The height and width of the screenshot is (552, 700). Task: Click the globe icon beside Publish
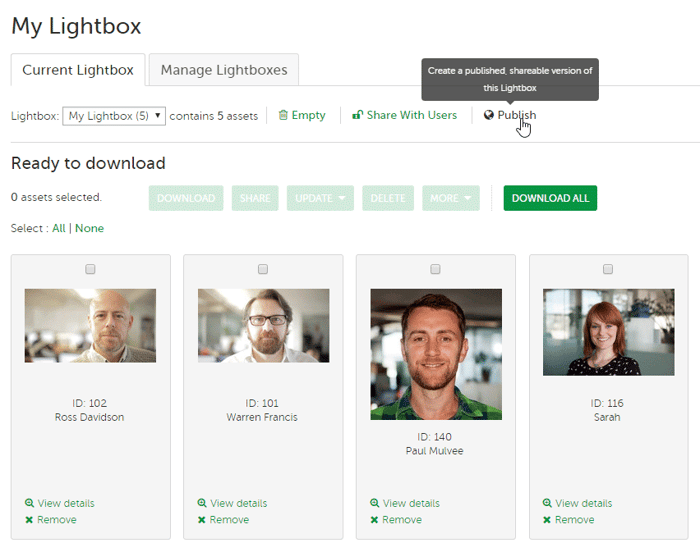pos(489,116)
